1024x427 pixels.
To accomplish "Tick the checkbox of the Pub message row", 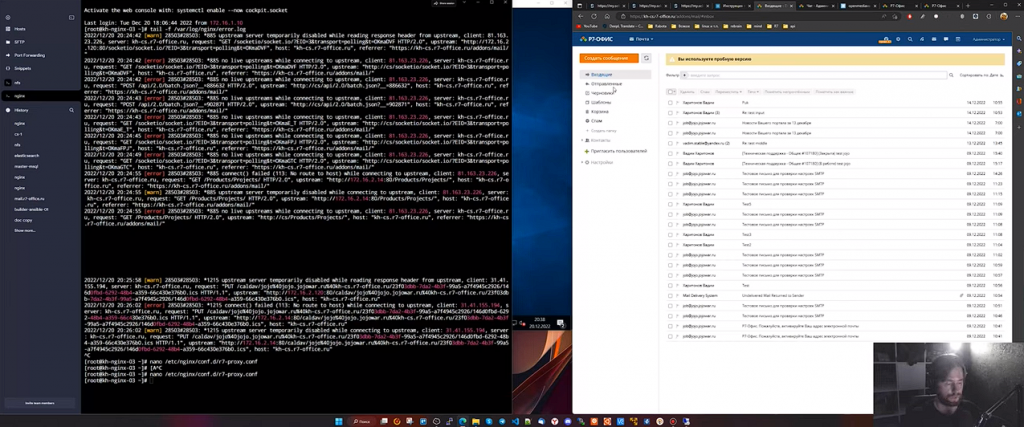I will point(670,103).
